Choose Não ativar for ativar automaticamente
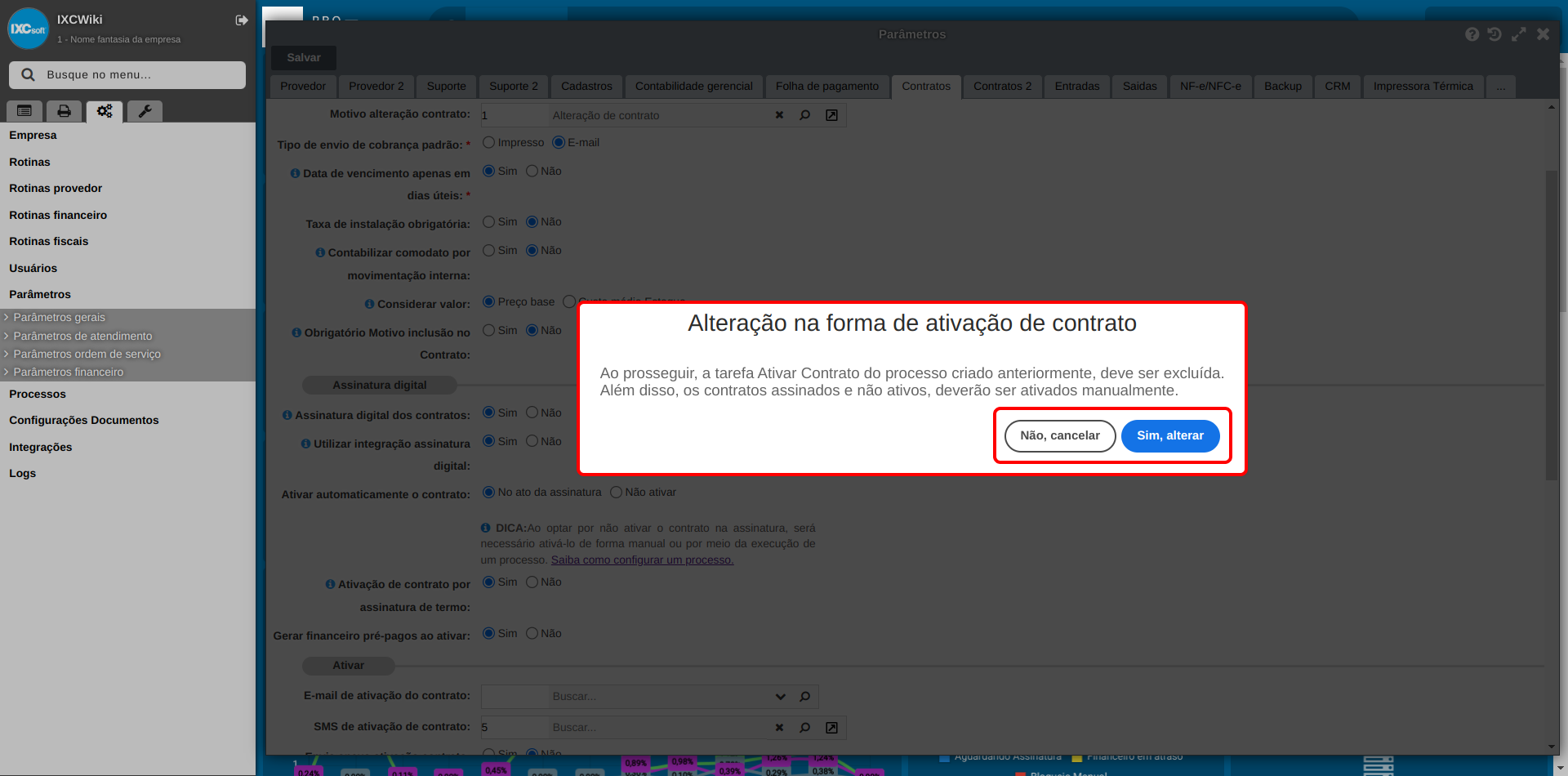 (616, 492)
